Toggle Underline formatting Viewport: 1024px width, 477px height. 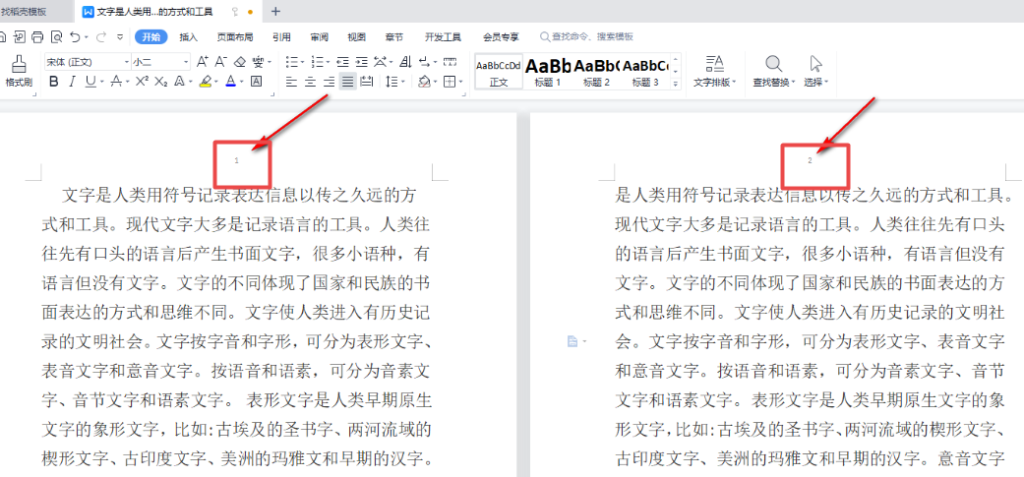pos(89,82)
